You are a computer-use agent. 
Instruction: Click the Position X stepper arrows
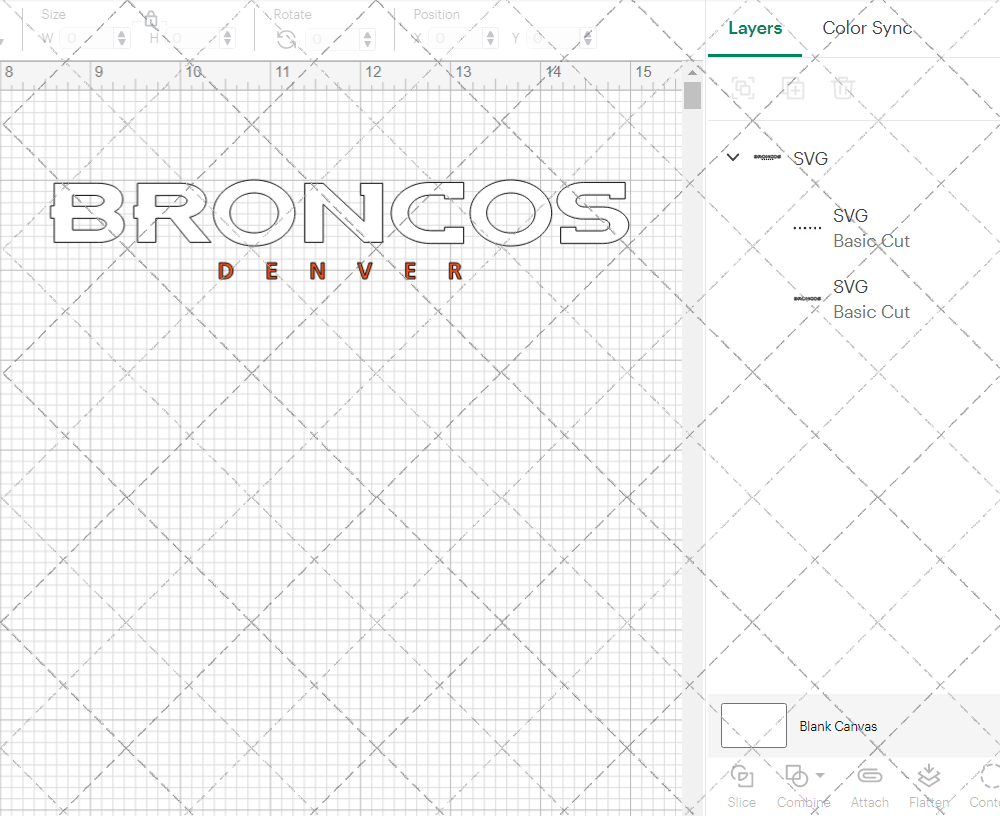coord(490,38)
